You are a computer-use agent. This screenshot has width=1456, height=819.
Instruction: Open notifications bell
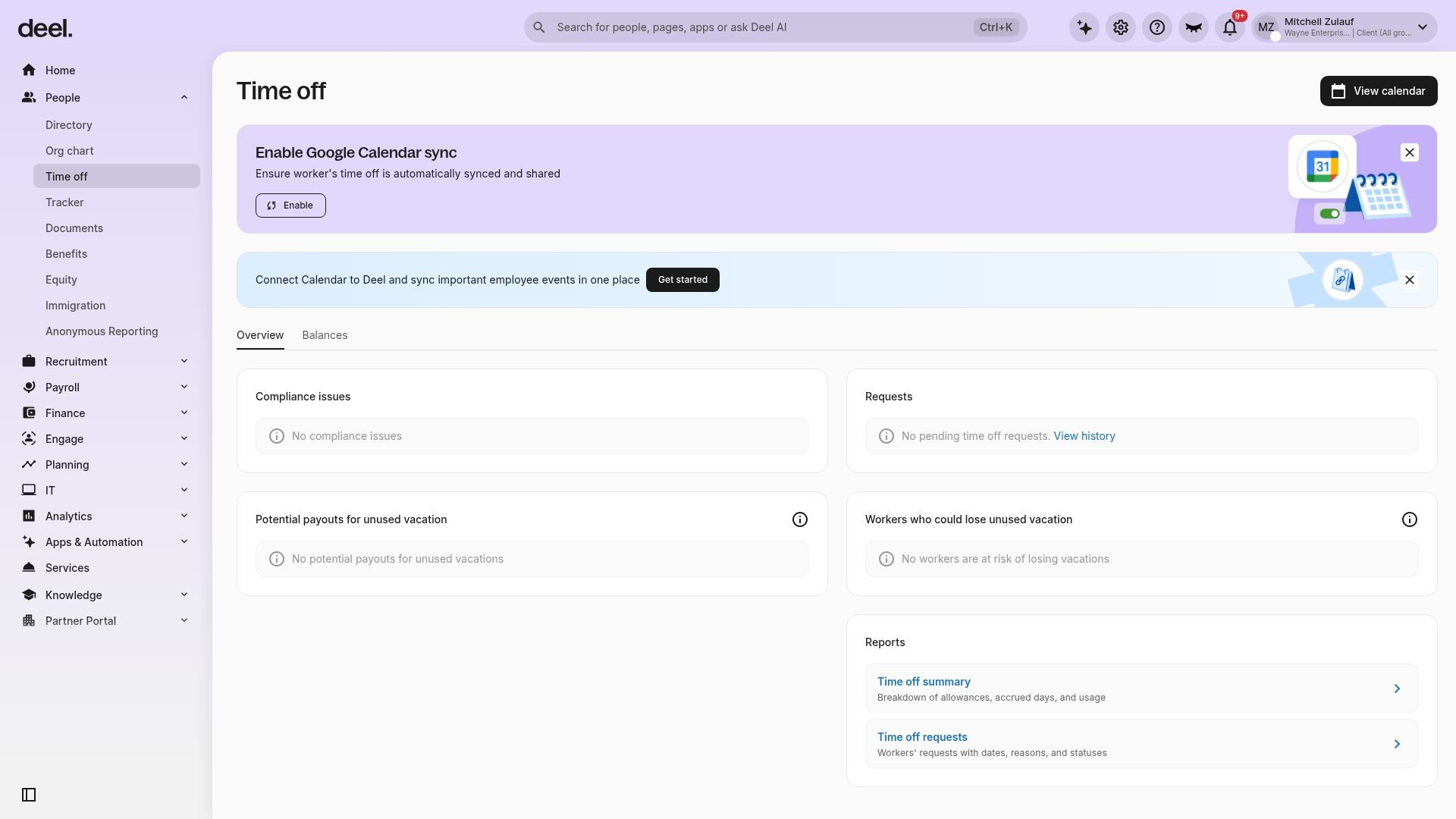pos(1230,27)
